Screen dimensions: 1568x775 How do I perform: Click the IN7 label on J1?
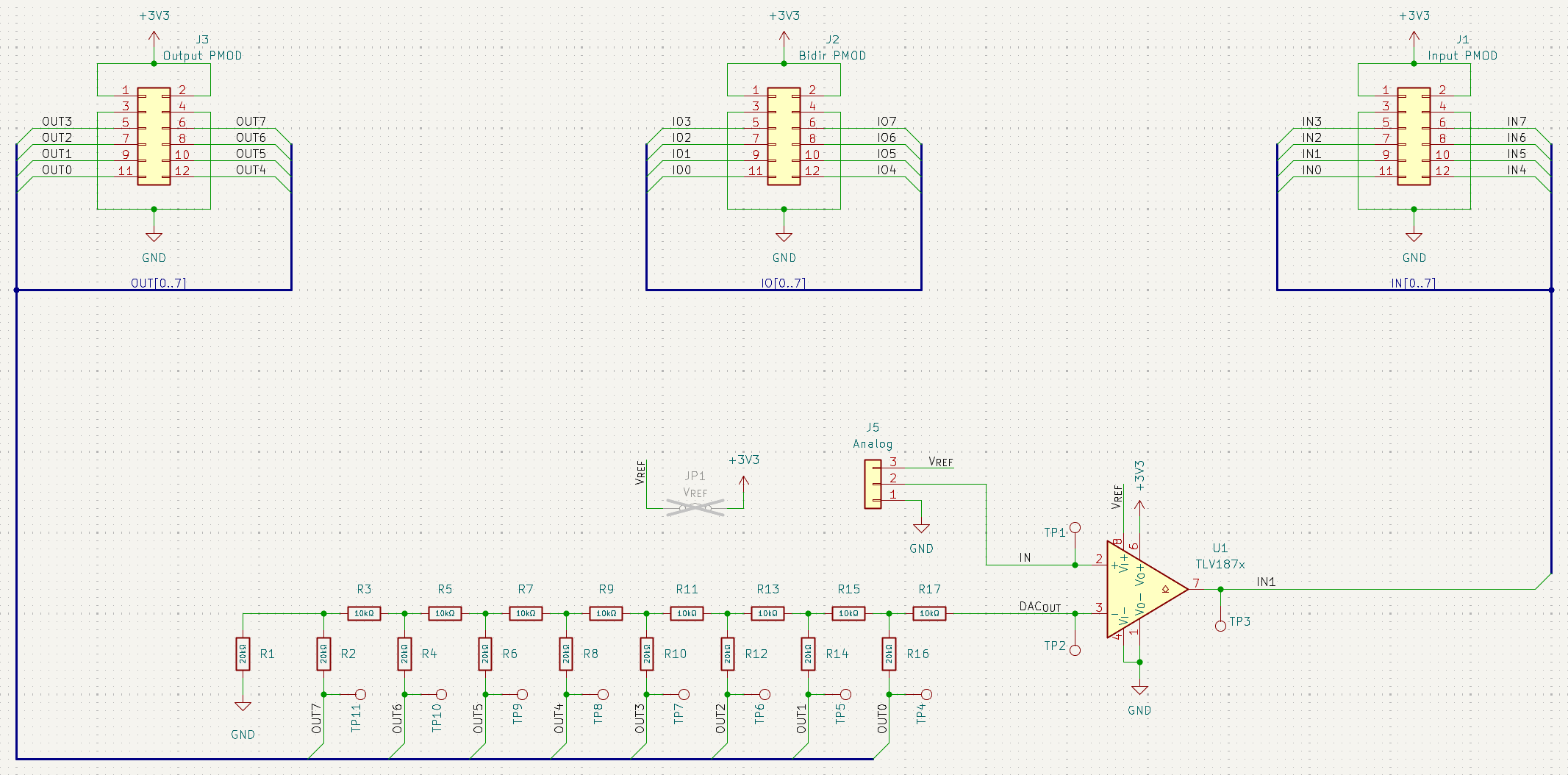pyautogui.click(x=1517, y=121)
